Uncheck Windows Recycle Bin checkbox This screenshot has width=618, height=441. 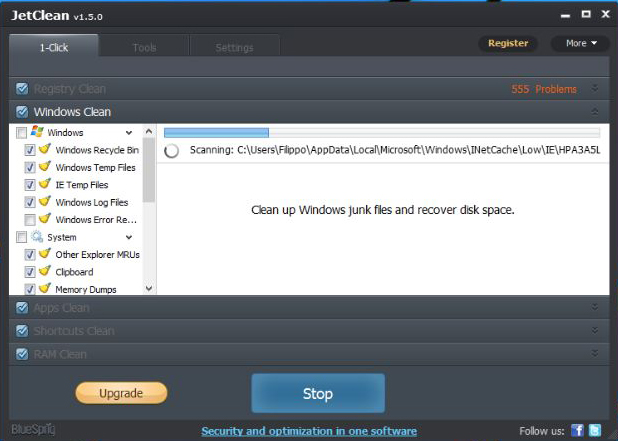point(30,150)
